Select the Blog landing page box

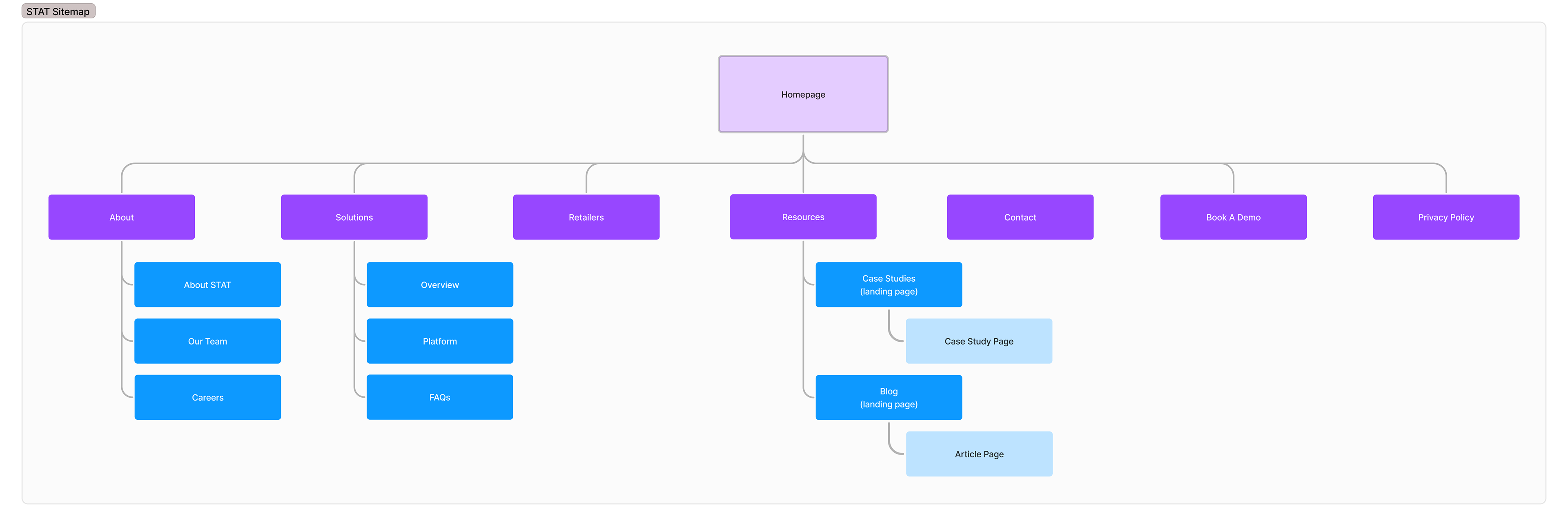coord(889,397)
